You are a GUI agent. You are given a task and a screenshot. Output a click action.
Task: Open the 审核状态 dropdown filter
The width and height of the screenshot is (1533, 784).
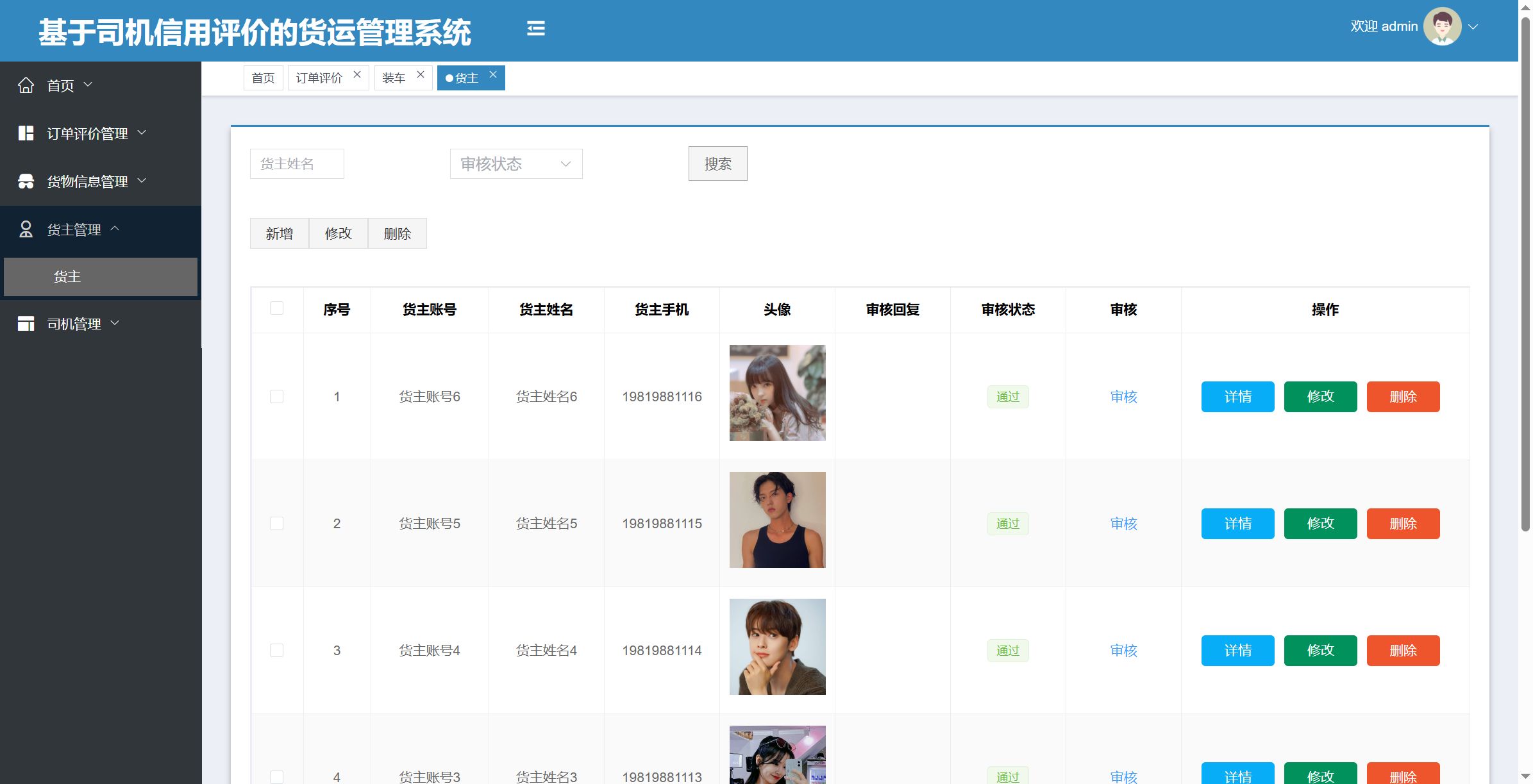pos(516,163)
